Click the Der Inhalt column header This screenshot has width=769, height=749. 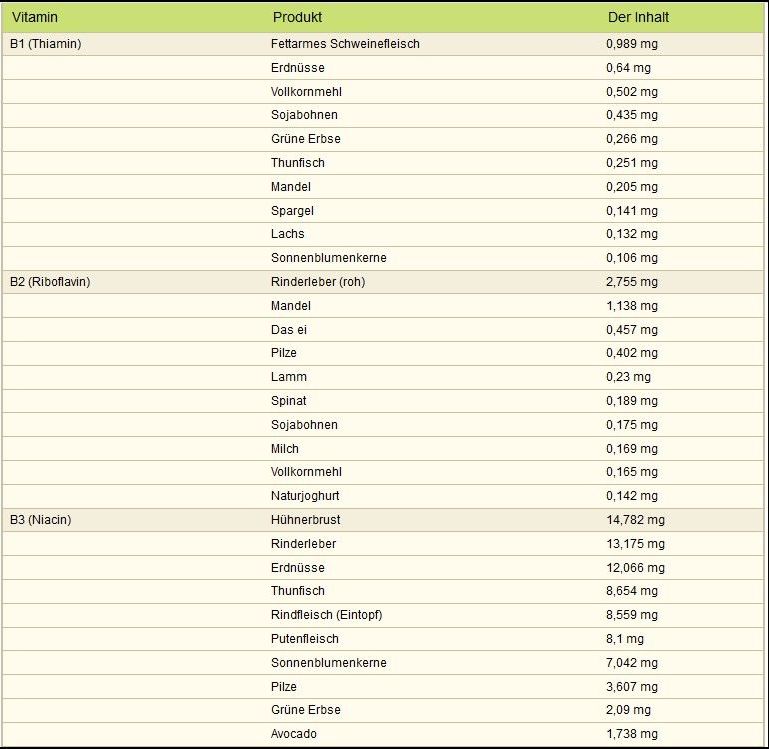pos(638,17)
